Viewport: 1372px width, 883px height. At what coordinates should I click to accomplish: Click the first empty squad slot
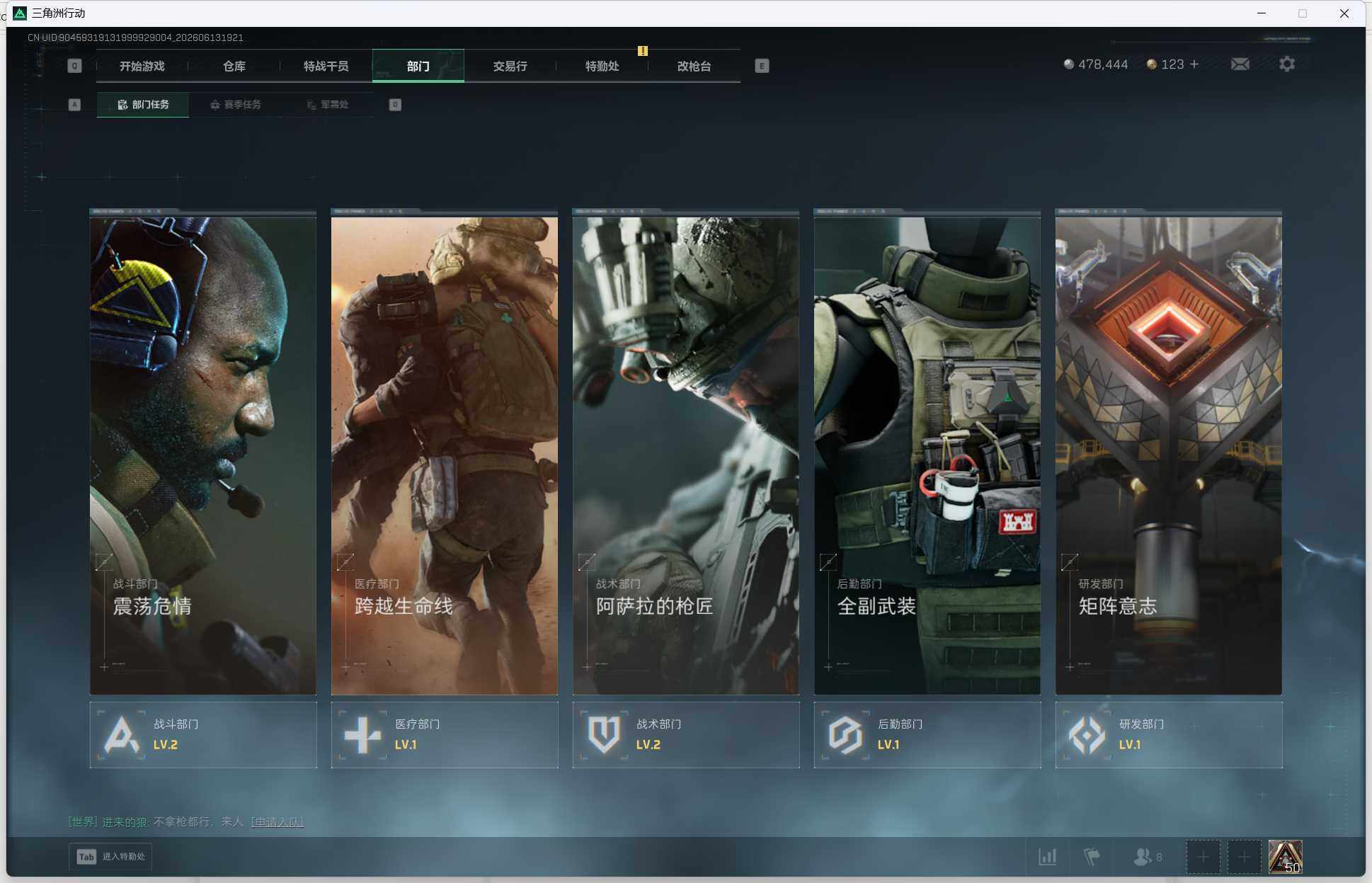tap(1203, 857)
